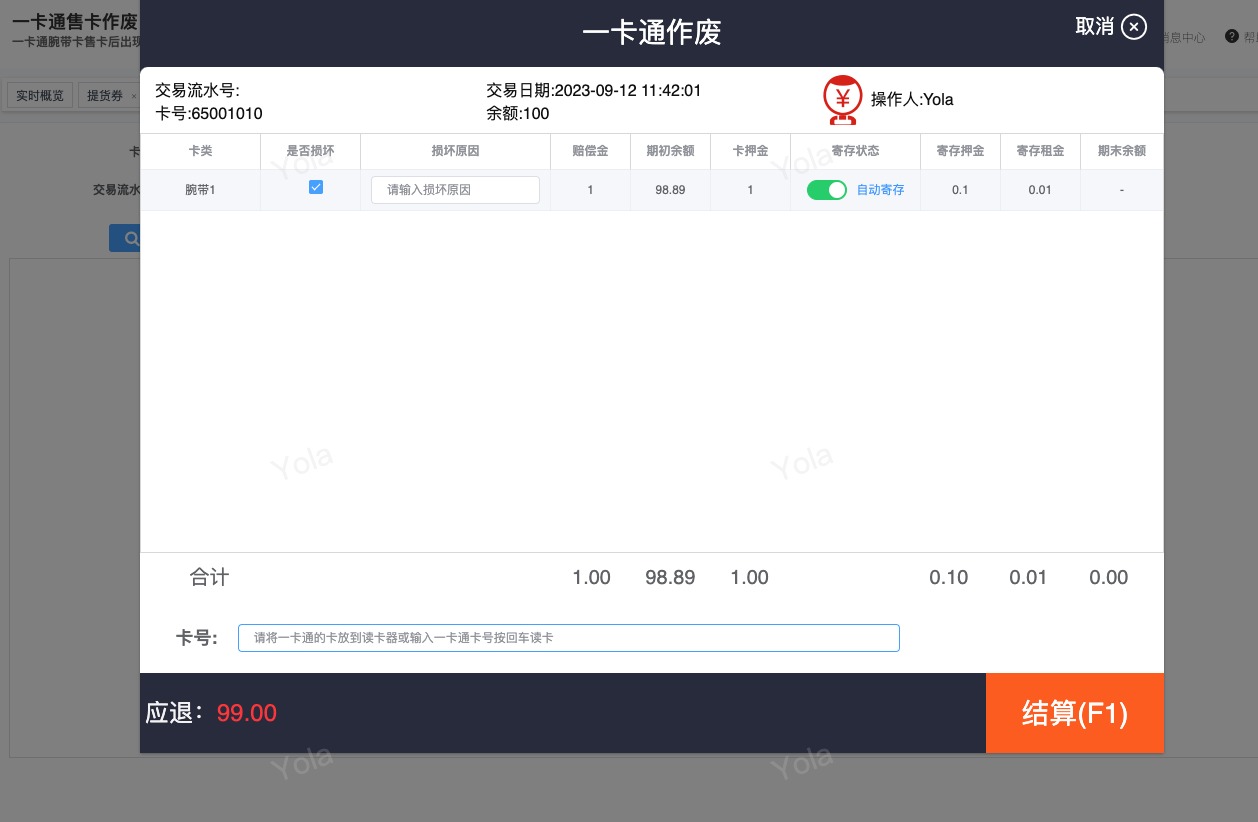This screenshot has width=1258, height=822.
Task: Click the 操作人:Yola text
Action: tap(912, 99)
